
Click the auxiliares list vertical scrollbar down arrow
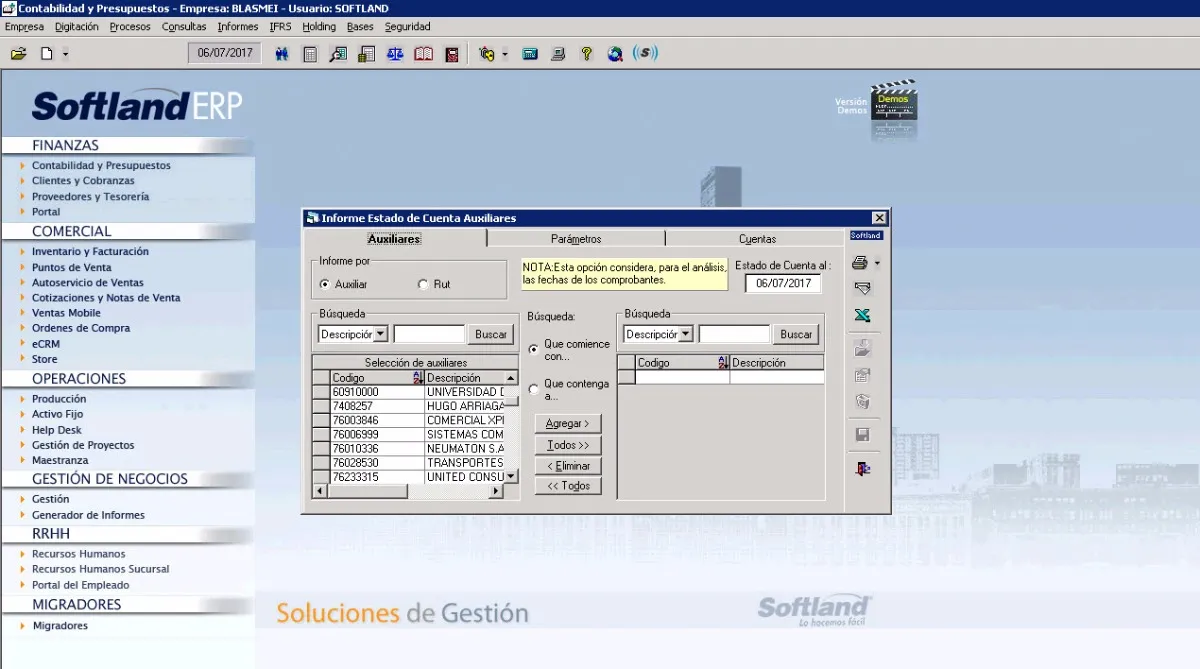click(512, 477)
